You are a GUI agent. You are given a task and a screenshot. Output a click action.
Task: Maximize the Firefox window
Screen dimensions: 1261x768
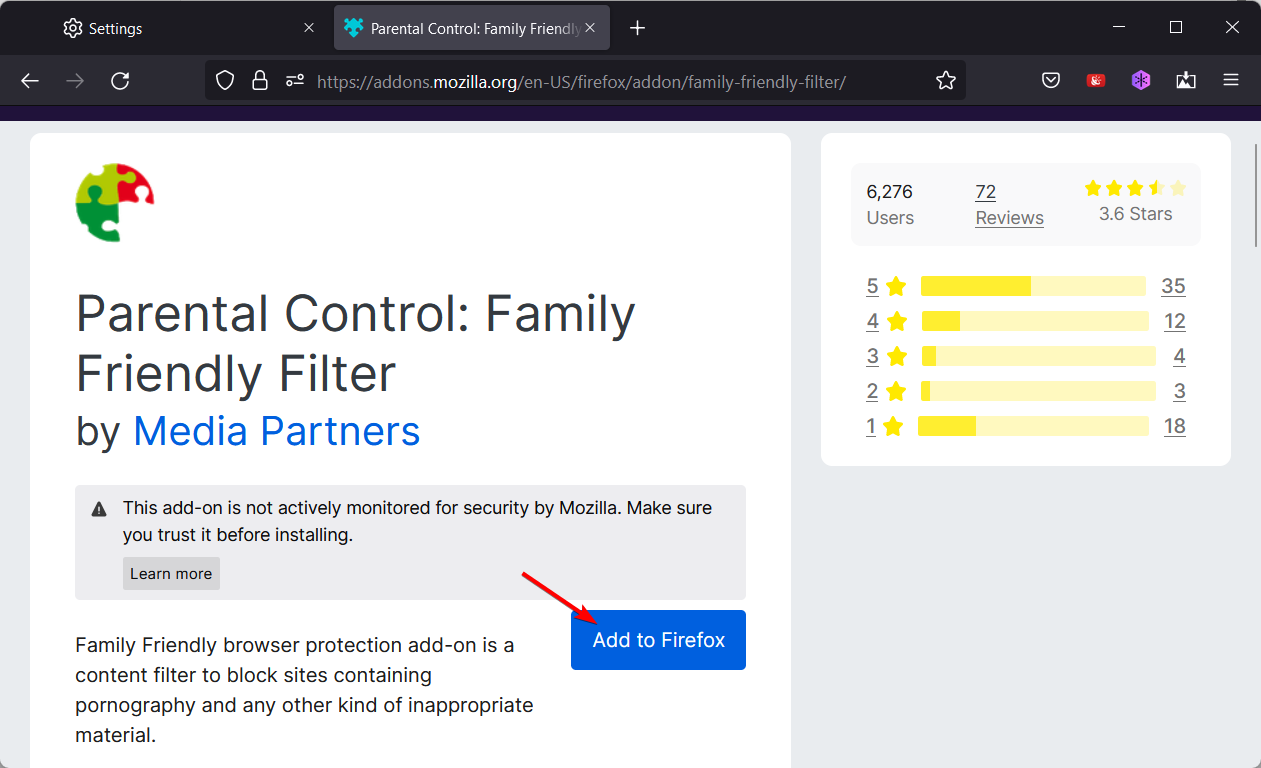[x=1176, y=28]
